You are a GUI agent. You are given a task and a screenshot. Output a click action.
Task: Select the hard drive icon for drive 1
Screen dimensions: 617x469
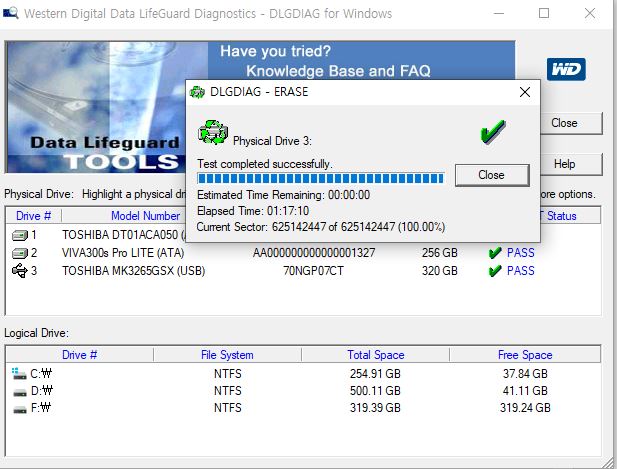point(19,235)
